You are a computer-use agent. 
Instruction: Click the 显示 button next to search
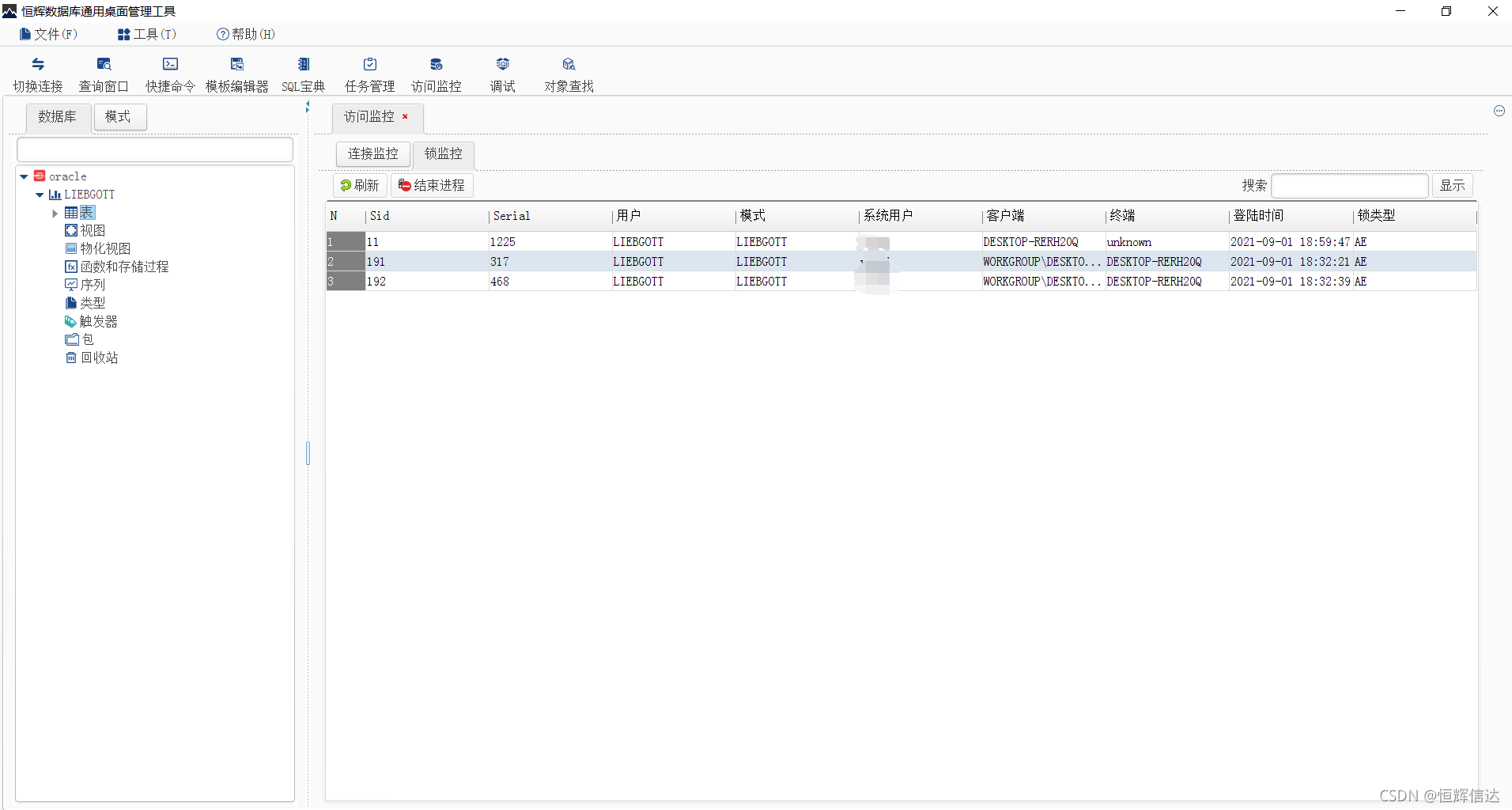click(1452, 185)
